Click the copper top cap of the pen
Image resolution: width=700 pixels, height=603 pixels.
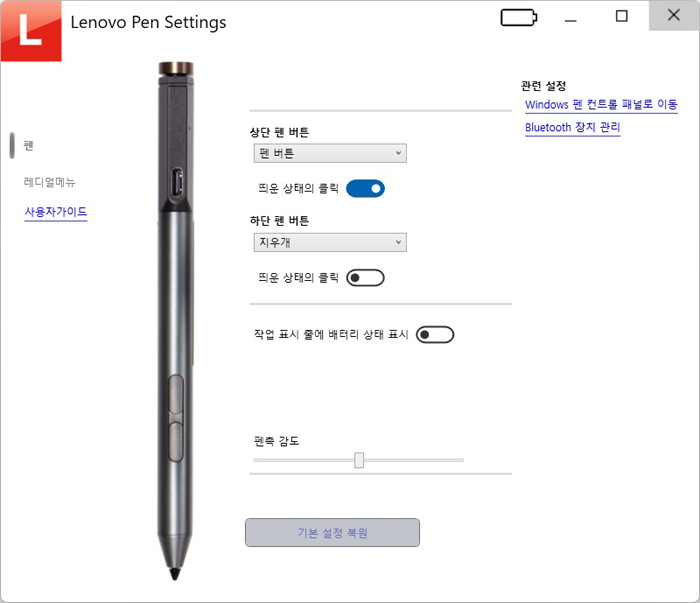[x=176, y=69]
